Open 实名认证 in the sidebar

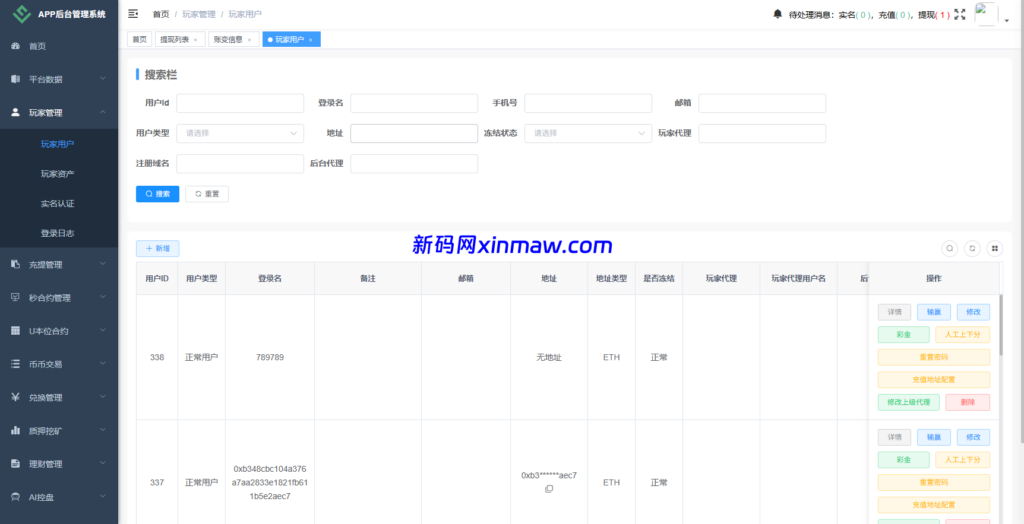pos(57,204)
